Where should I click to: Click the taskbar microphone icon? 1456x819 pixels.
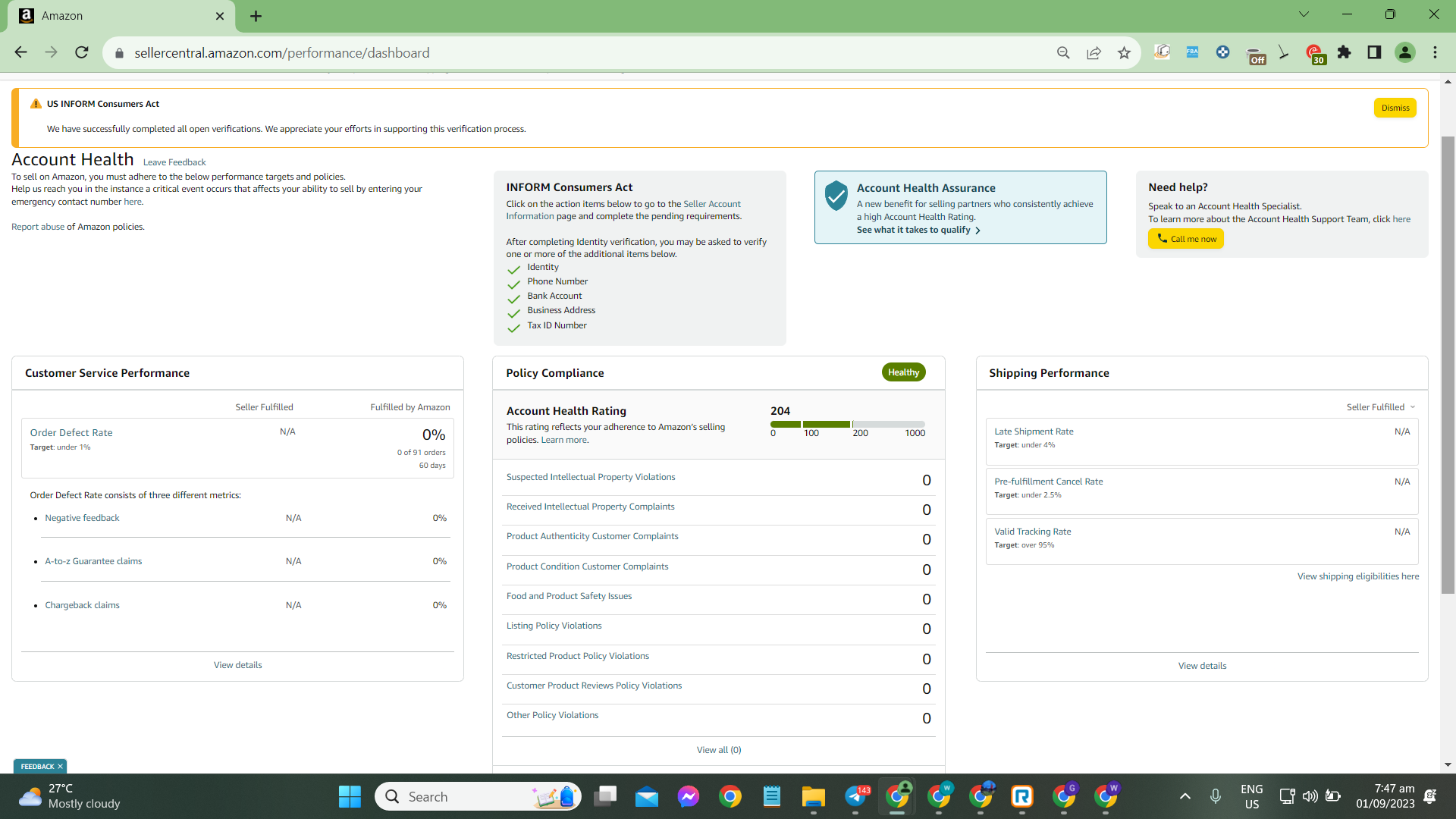point(1216,796)
